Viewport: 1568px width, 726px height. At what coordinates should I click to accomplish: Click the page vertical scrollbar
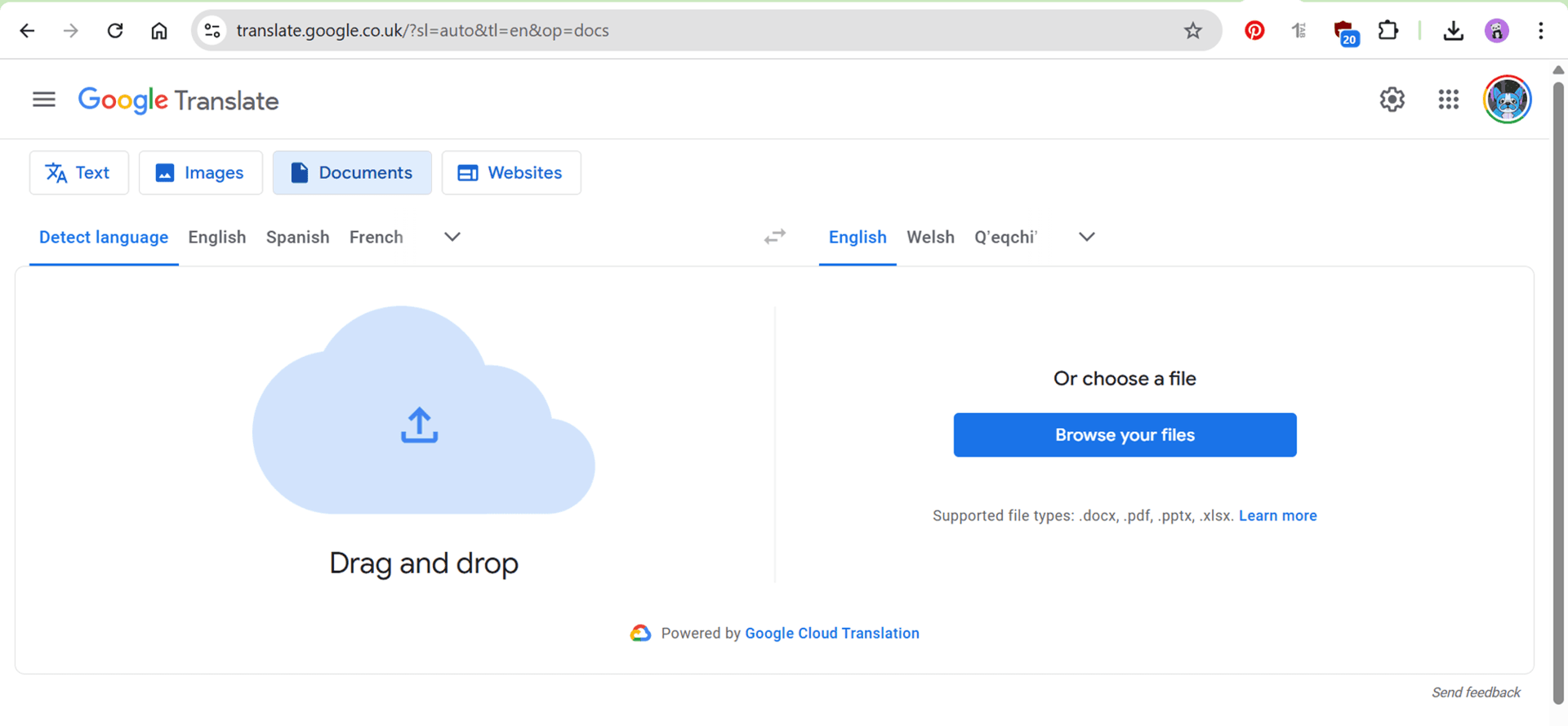coord(1558,392)
